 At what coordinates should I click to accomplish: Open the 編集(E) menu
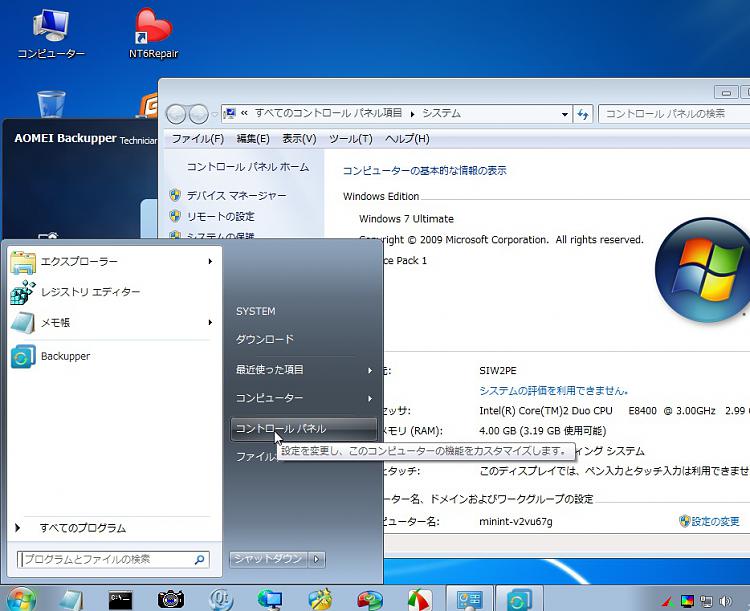tap(253, 139)
